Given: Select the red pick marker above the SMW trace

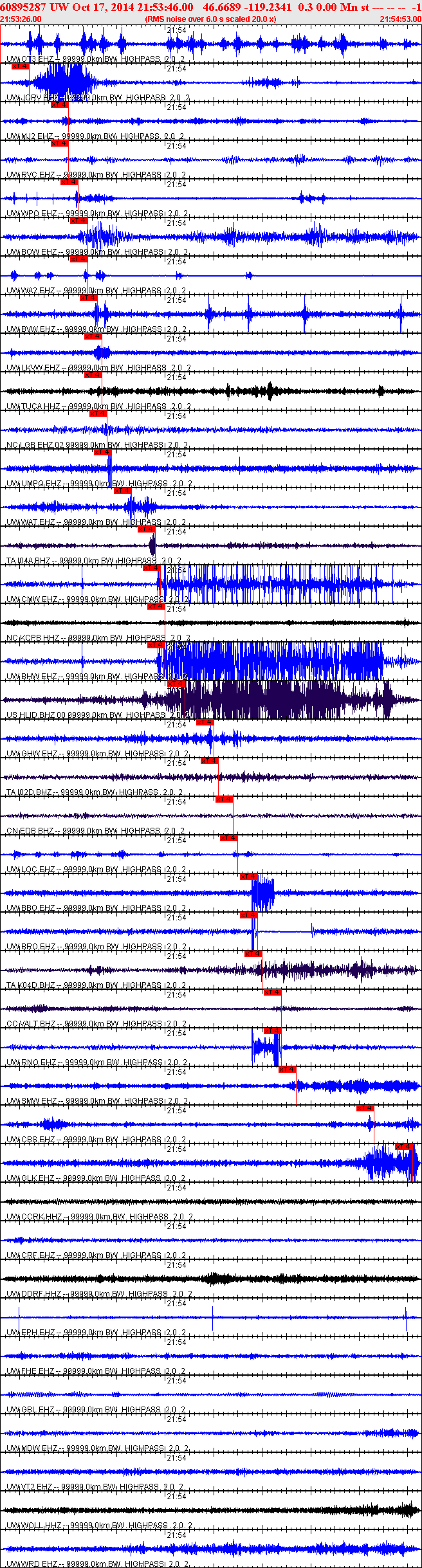Looking at the screenshot, I should [288, 1070].
